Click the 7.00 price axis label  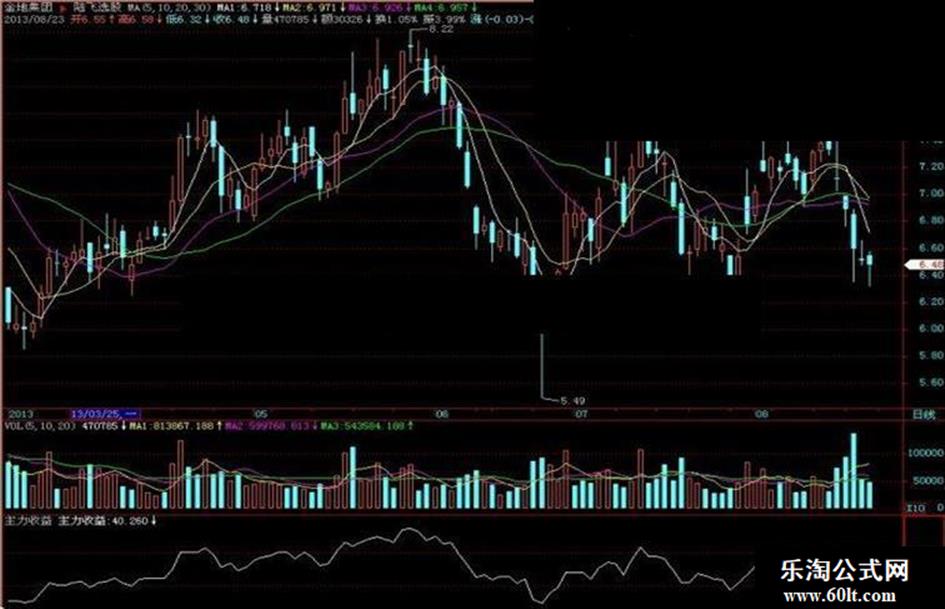tap(931, 194)
